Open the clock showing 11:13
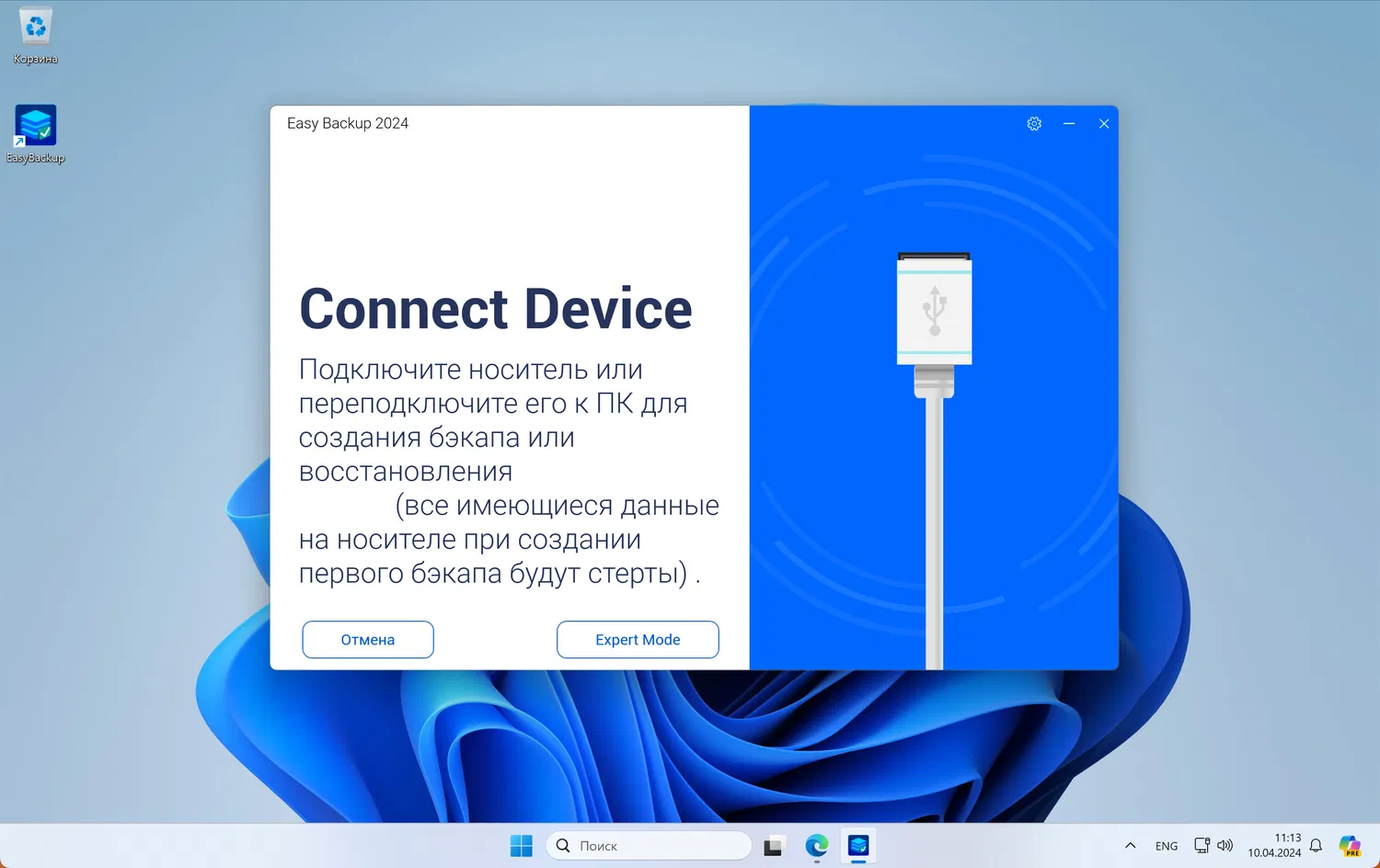This screenshot has height=868, width=1380. tap(1274, 846)
